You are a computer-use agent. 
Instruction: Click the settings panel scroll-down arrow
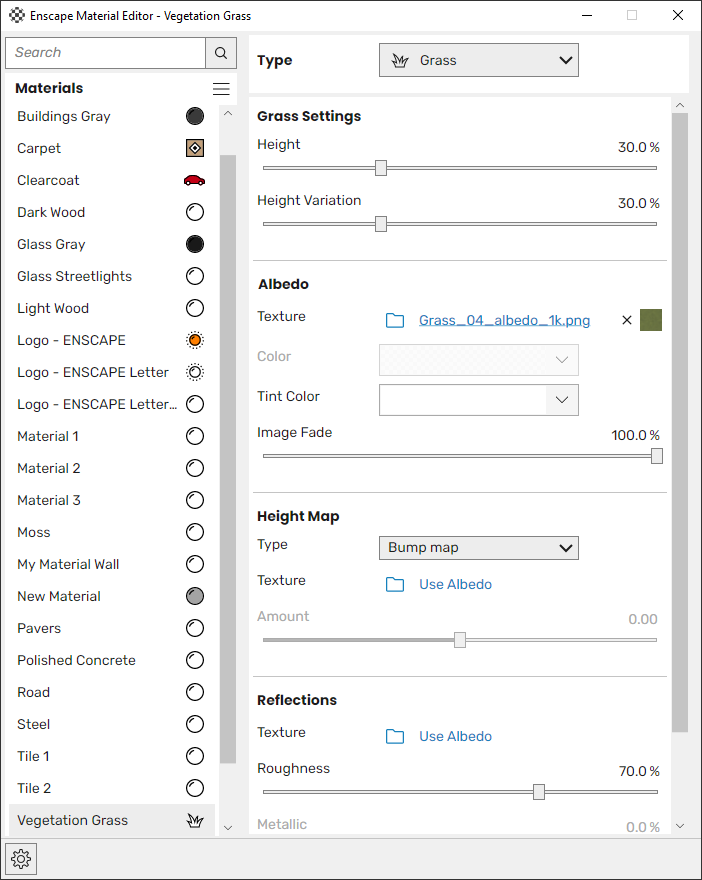[680, 826]
